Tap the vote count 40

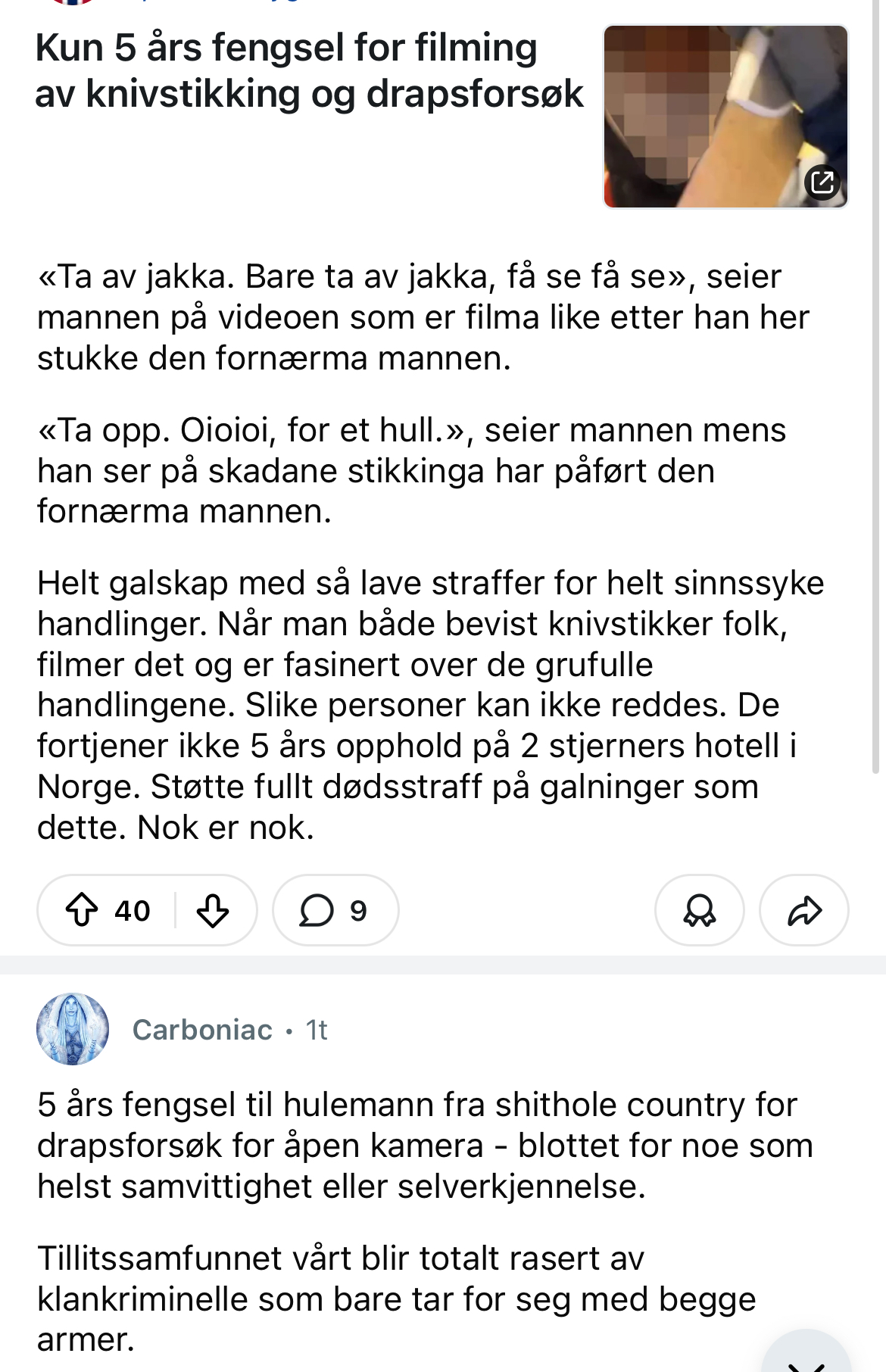tap(133, 910)
